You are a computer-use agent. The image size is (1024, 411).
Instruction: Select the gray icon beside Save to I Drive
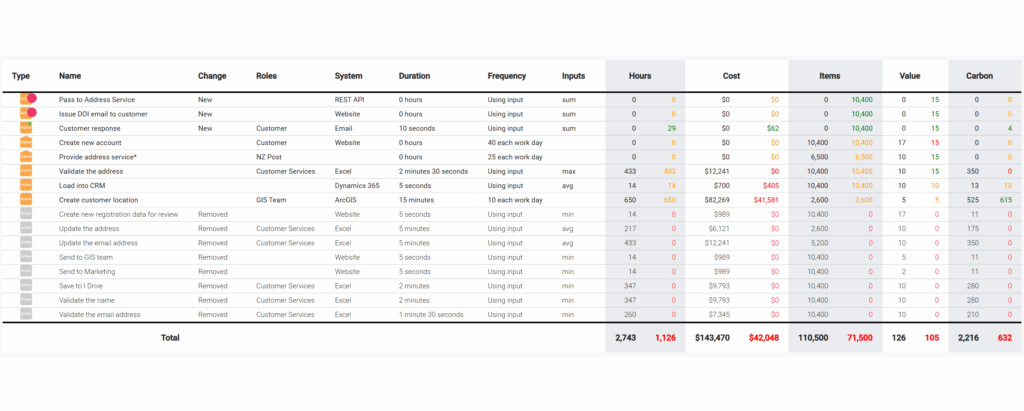pos(26,286)
